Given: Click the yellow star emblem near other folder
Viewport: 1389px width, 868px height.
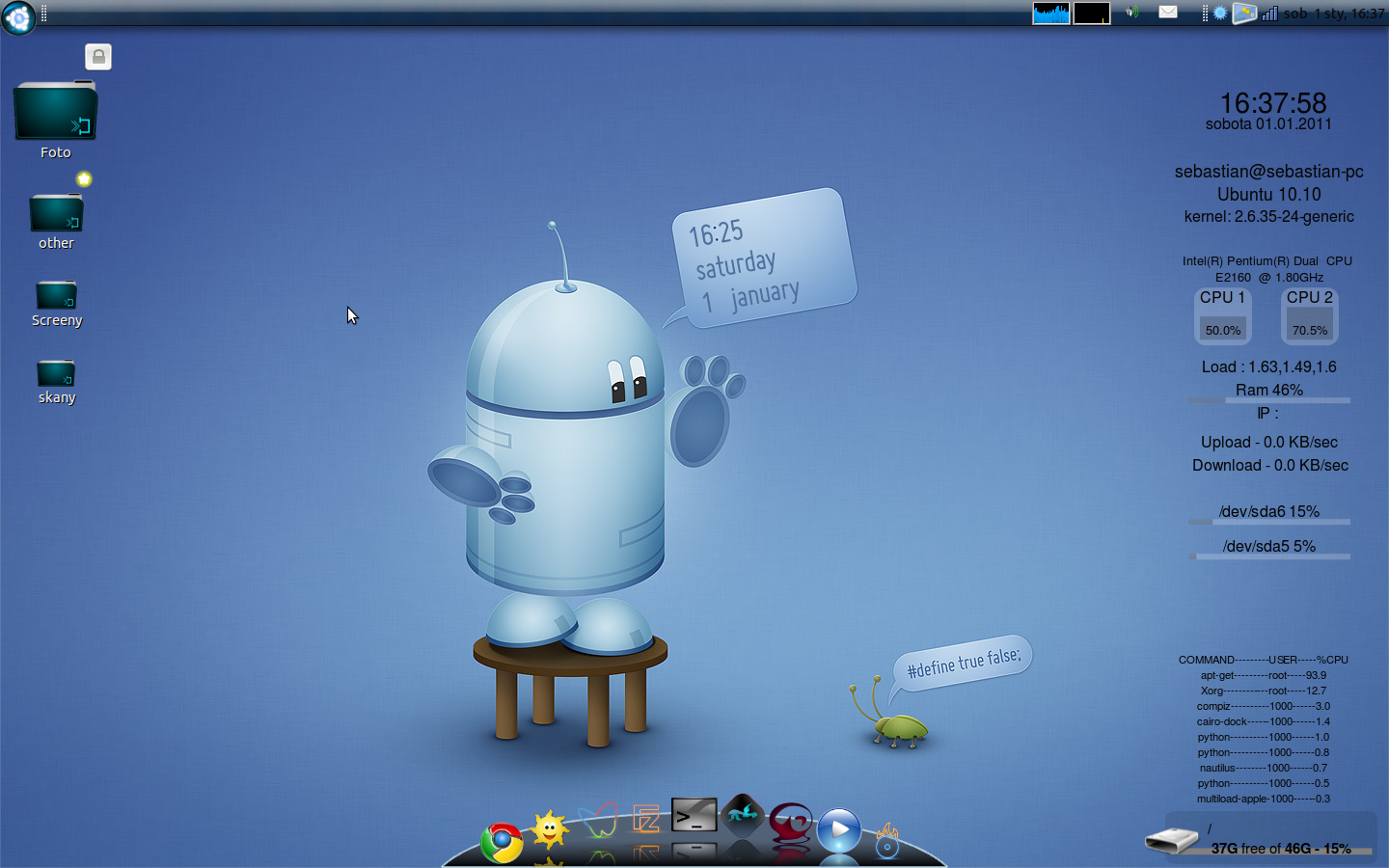Looking at the screenshot, I should tap(84, 179).
